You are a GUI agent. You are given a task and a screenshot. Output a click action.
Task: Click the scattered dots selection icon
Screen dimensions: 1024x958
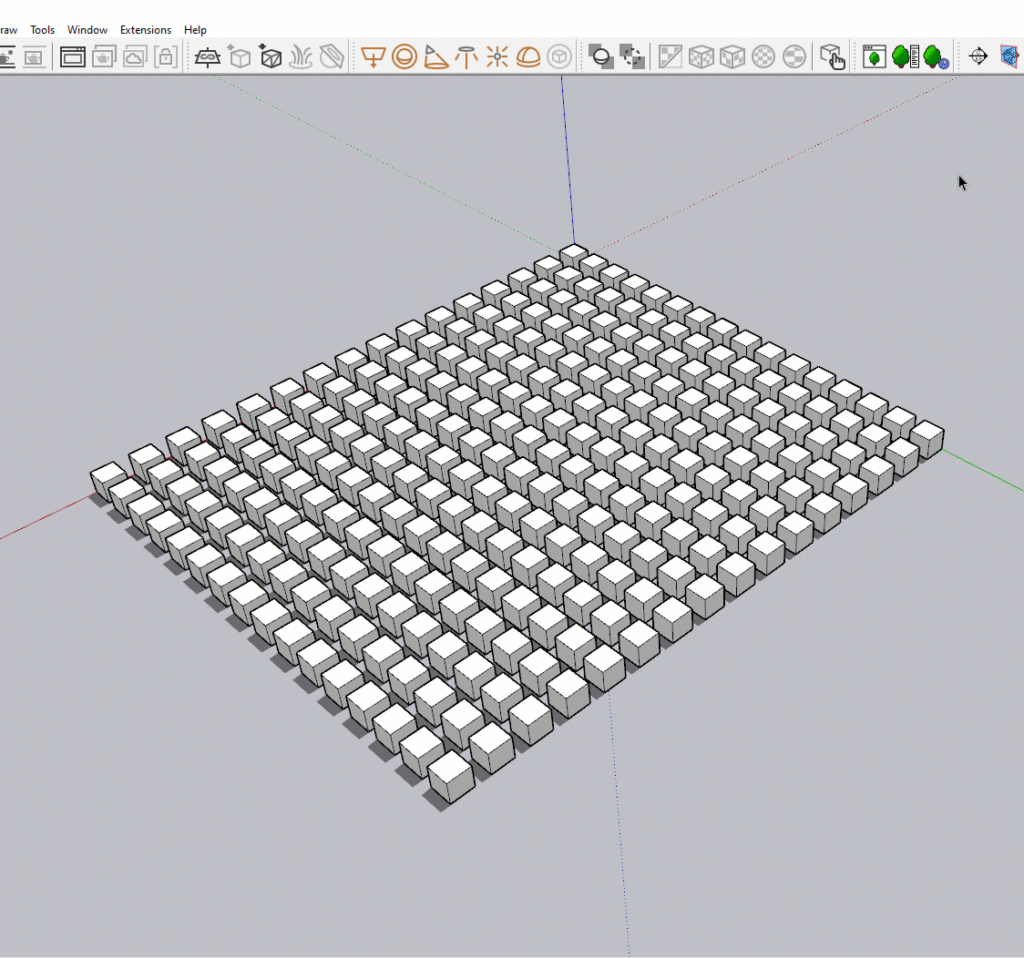pyautogui.click(x=632, y=57)
